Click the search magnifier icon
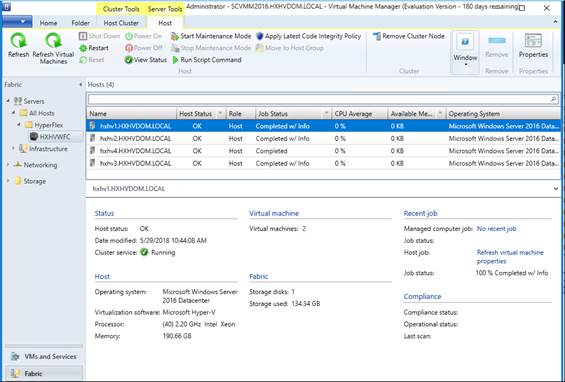 pos(554,99)
